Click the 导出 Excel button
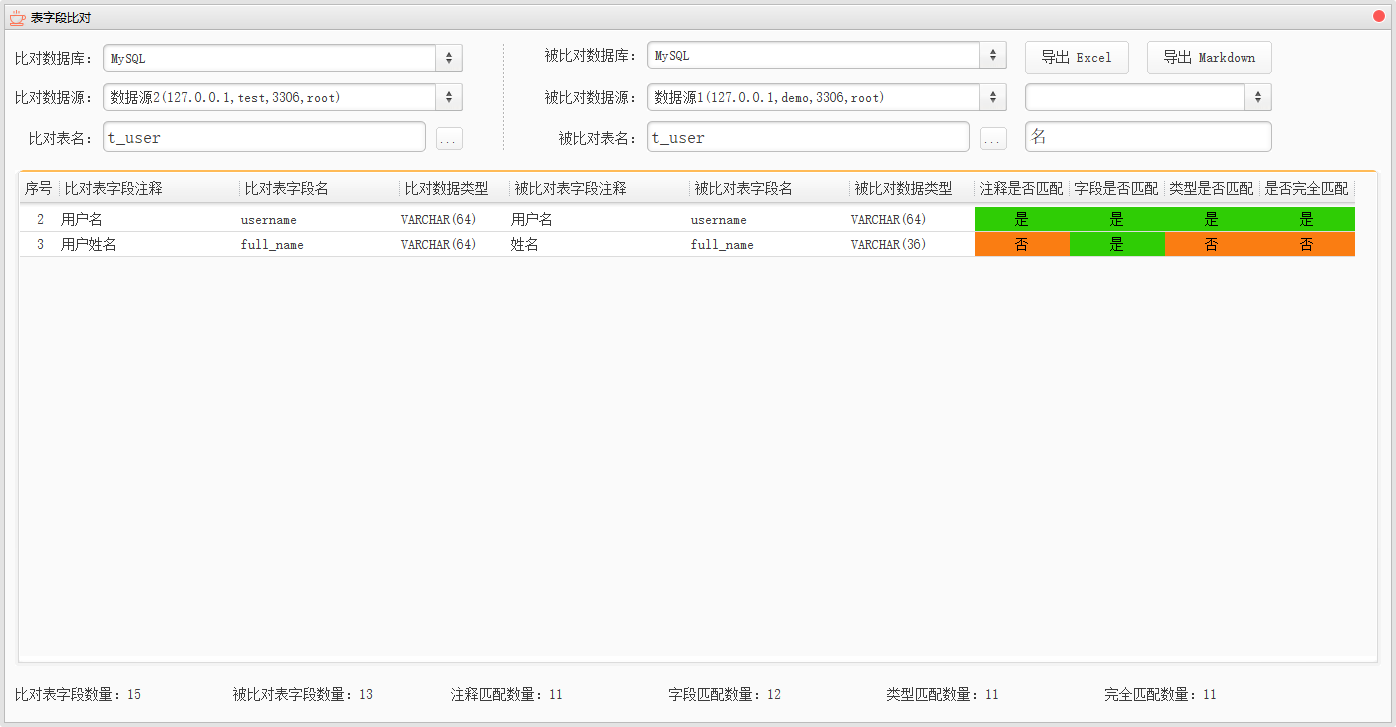This screenshot has height=727, width=1396. tap(1076, 58)
